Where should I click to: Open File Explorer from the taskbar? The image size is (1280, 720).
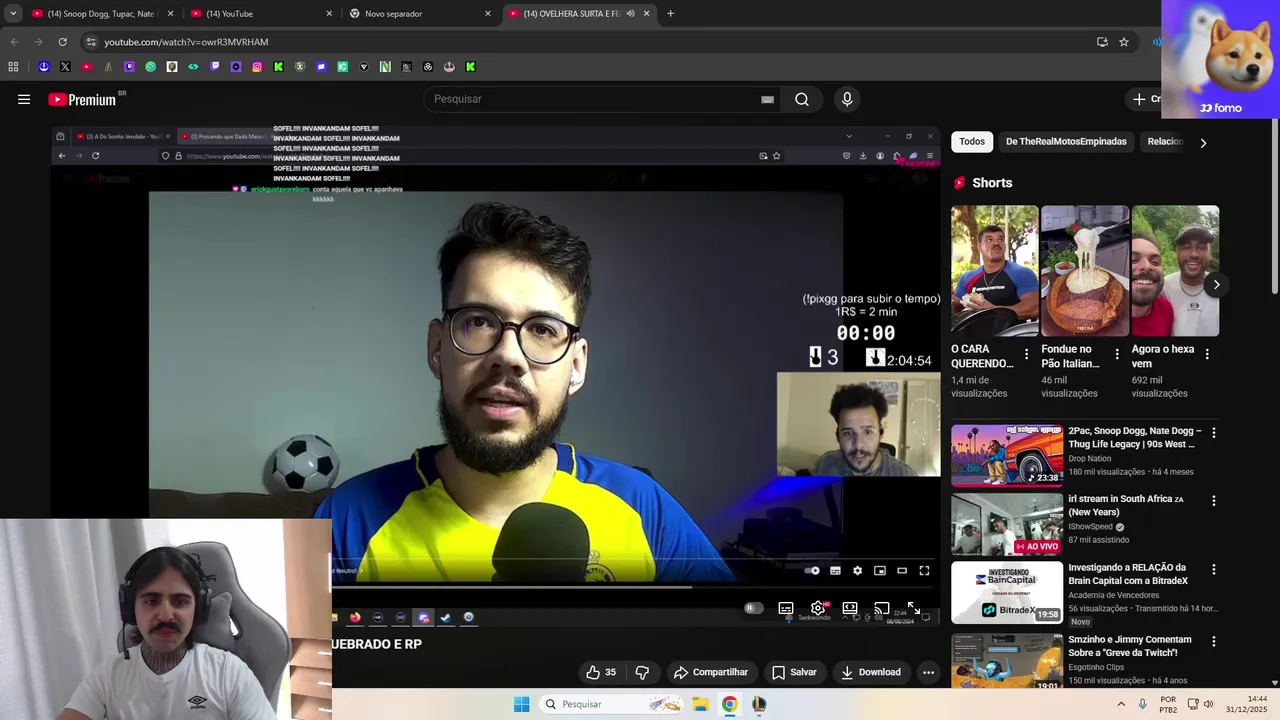700,704
